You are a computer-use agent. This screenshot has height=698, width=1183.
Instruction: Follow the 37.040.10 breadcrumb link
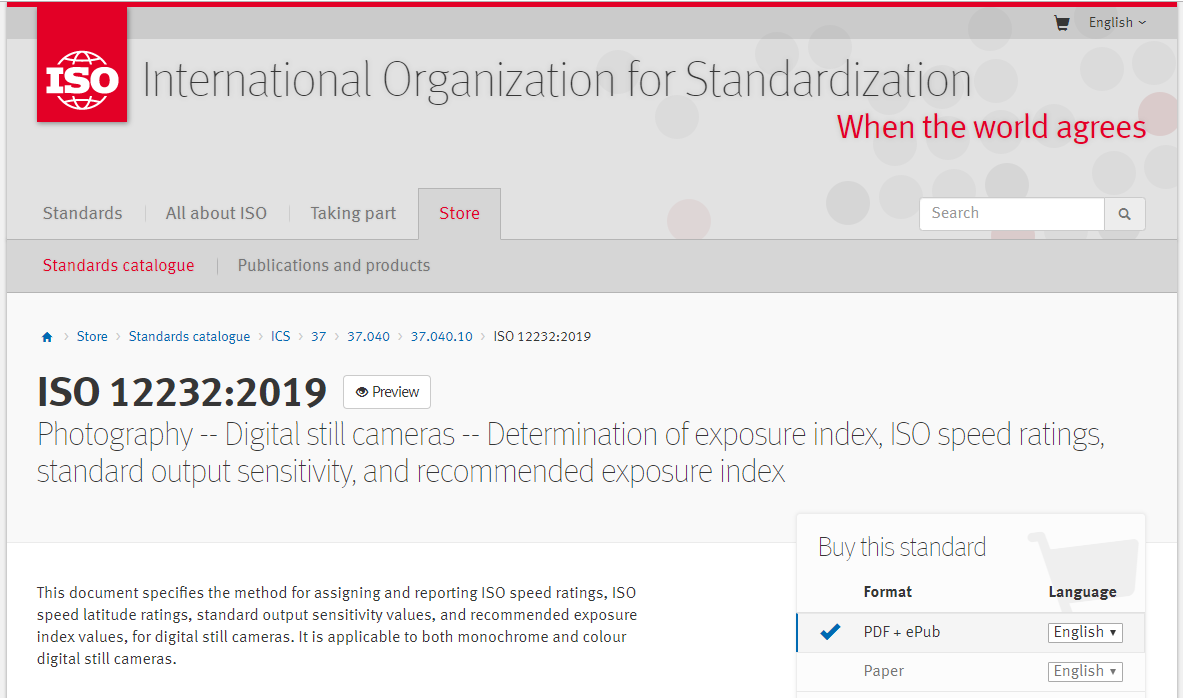click(441, 337)
